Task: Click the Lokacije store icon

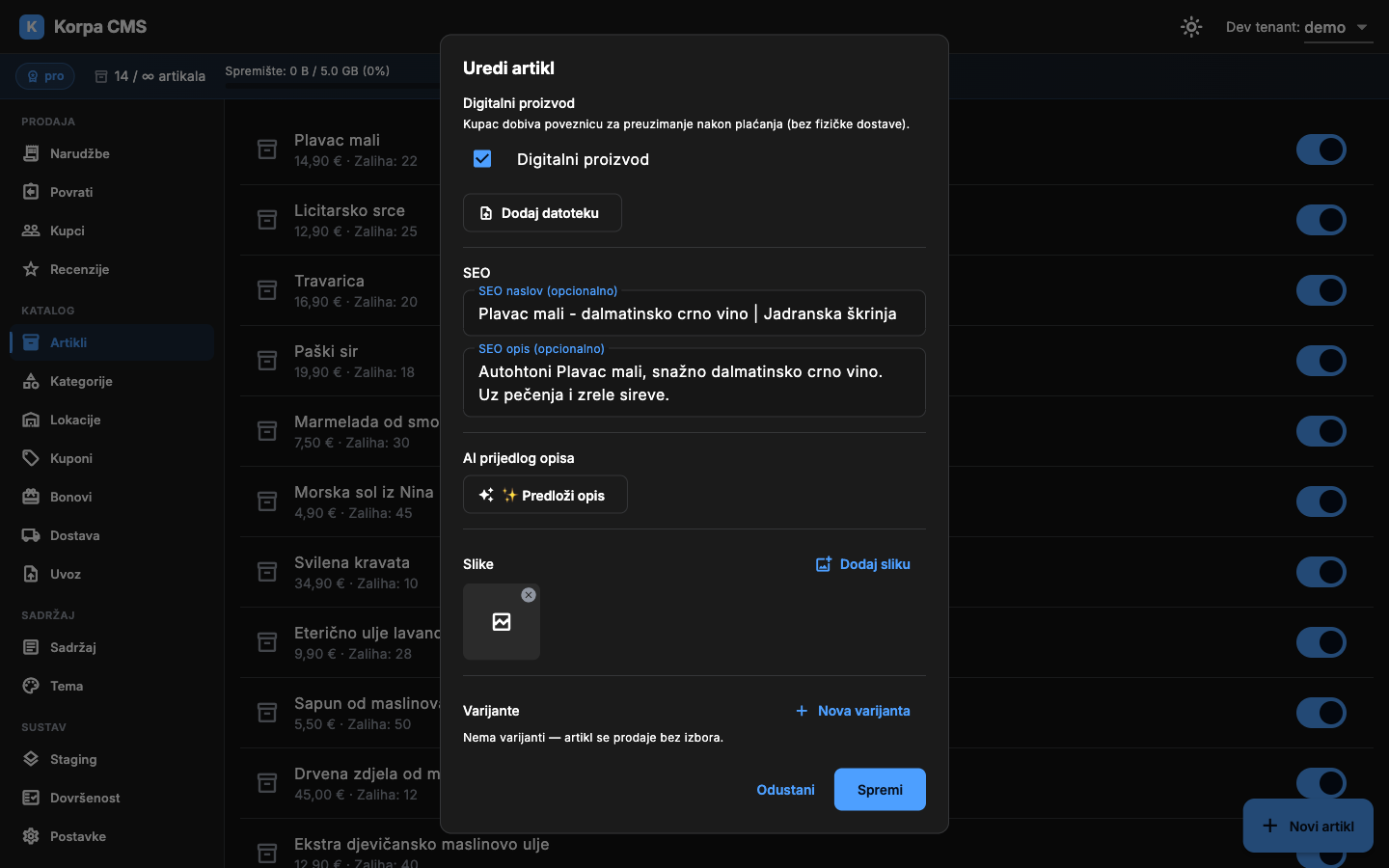Action: pos(31,420)
